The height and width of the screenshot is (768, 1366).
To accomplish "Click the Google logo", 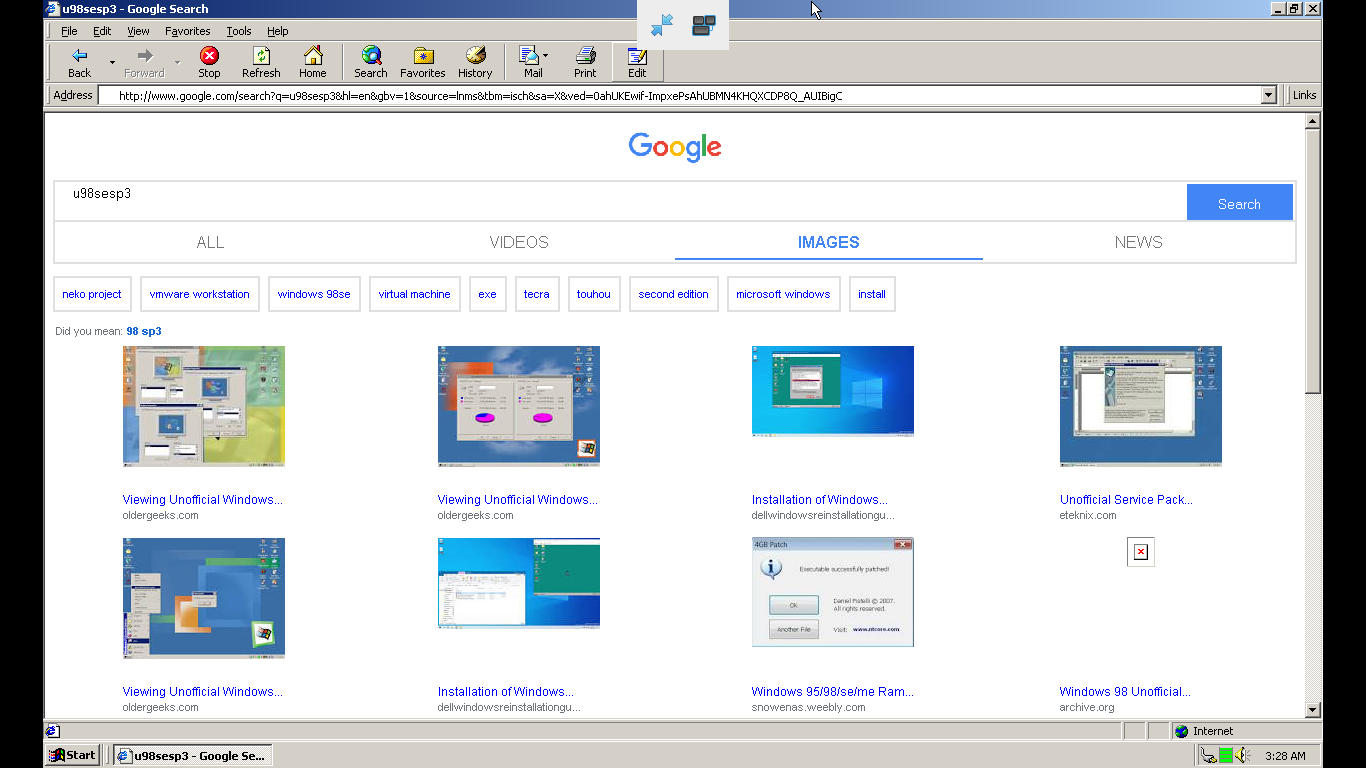I will (675, 147).
